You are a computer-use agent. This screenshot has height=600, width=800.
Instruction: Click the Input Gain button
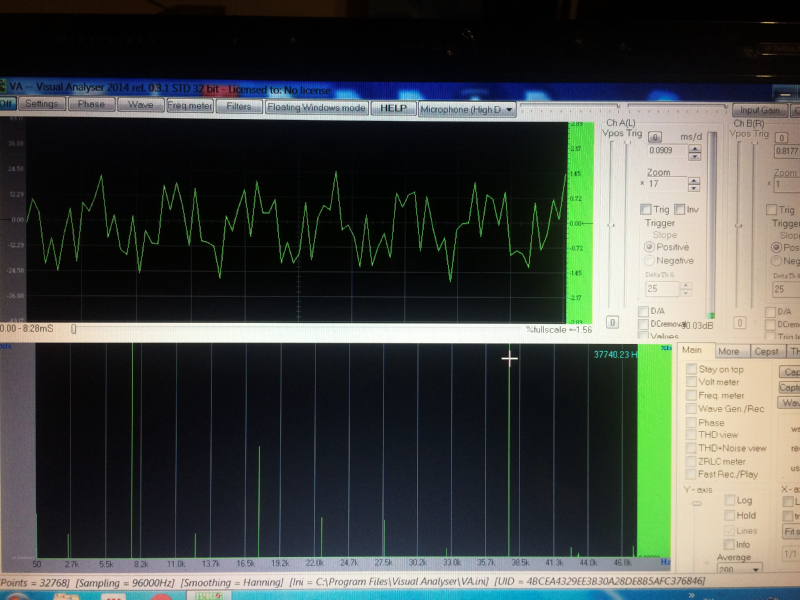pos(760,111)
